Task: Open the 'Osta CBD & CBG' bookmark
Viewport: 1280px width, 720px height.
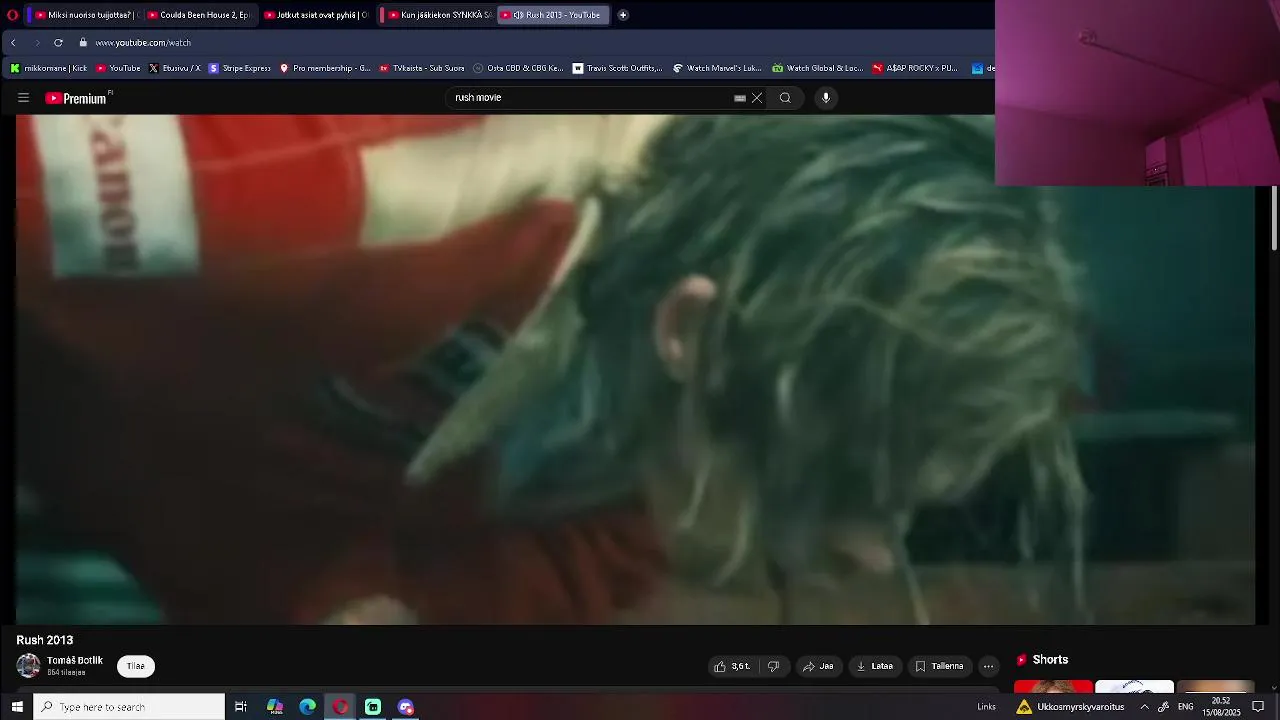Action: click(519, 69)
